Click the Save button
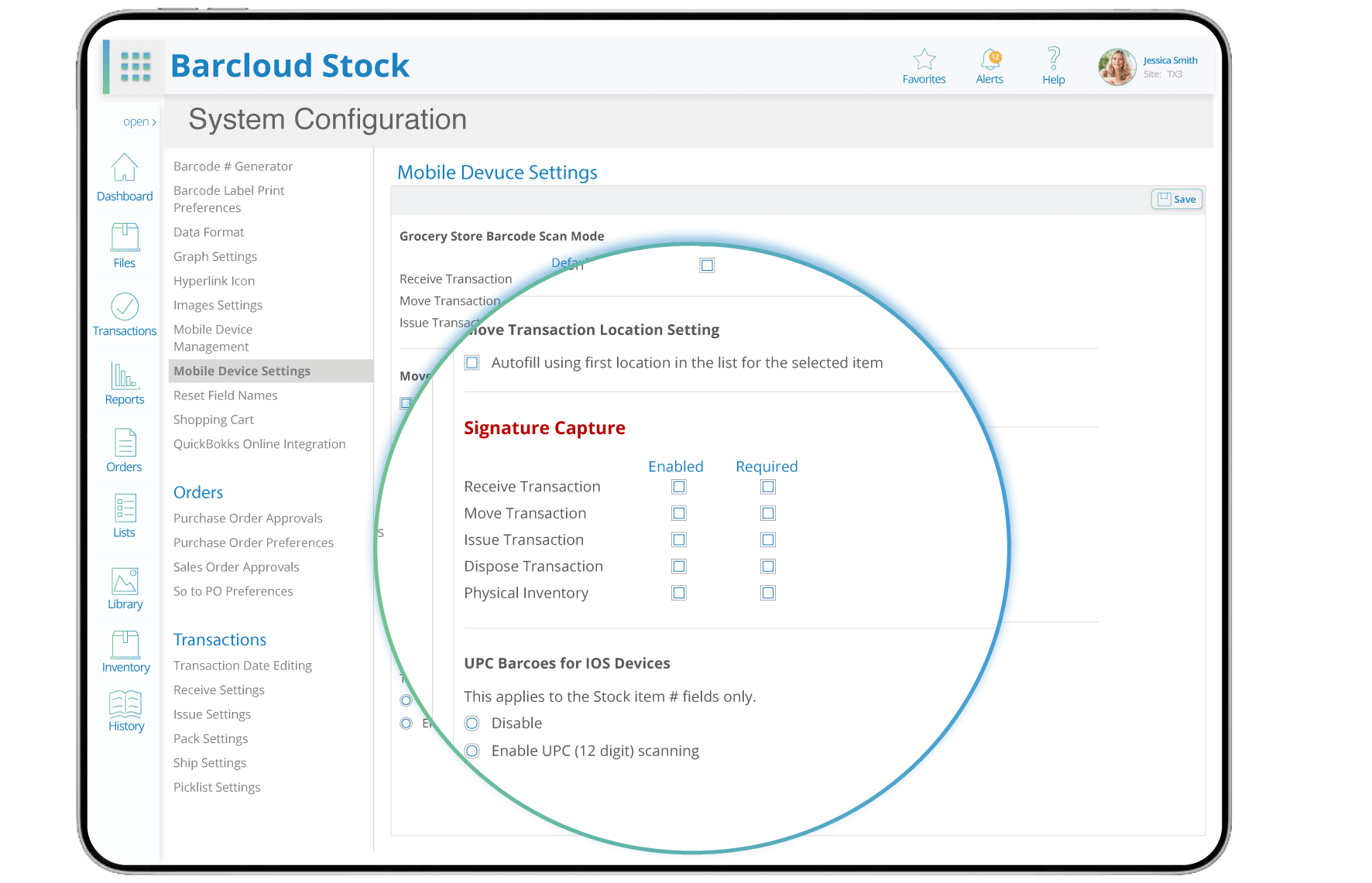This screenshot has height=883, width=1372. (x=1177, y=200)
